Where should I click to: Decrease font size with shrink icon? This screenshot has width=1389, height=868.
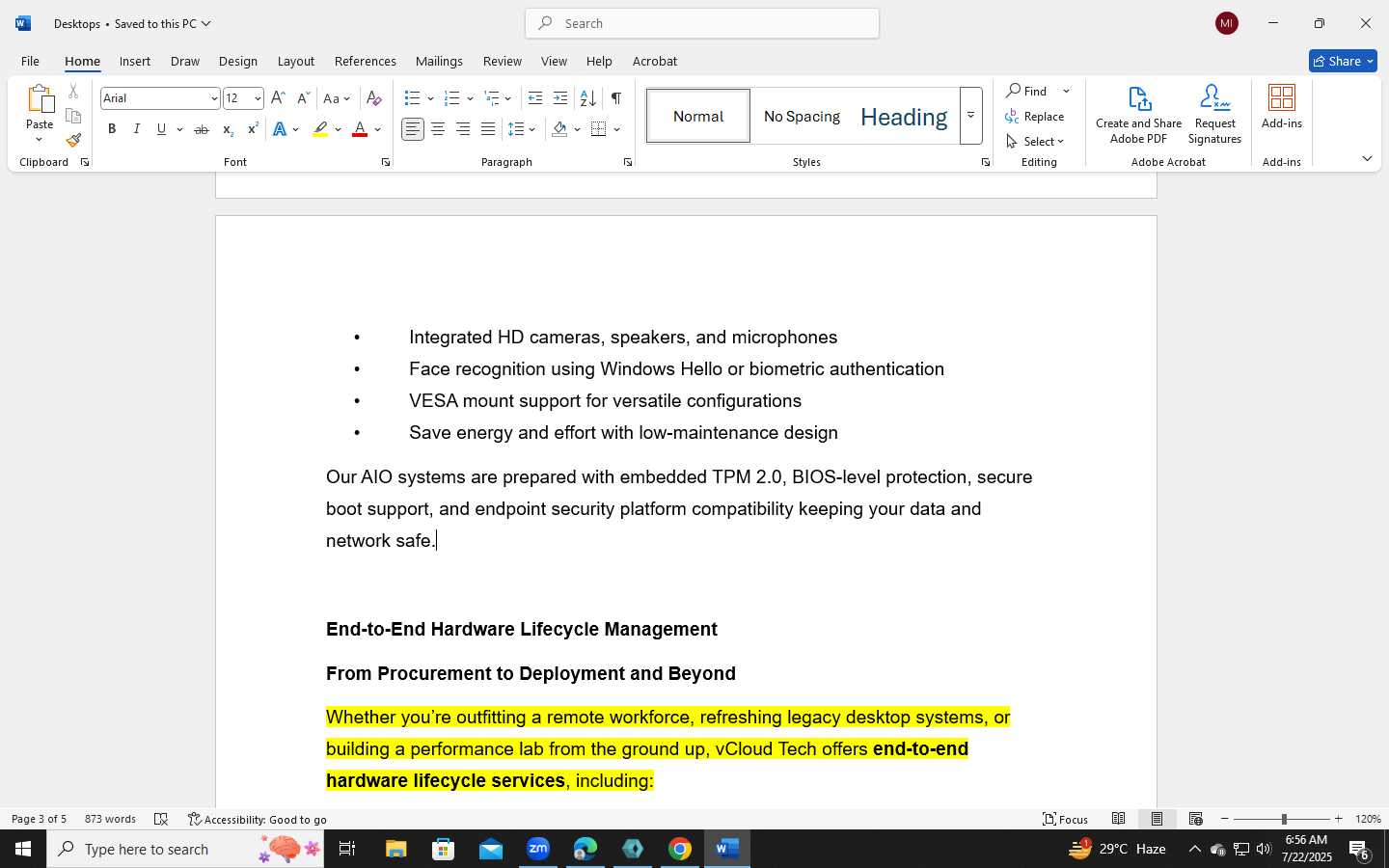tap(303, 98)
